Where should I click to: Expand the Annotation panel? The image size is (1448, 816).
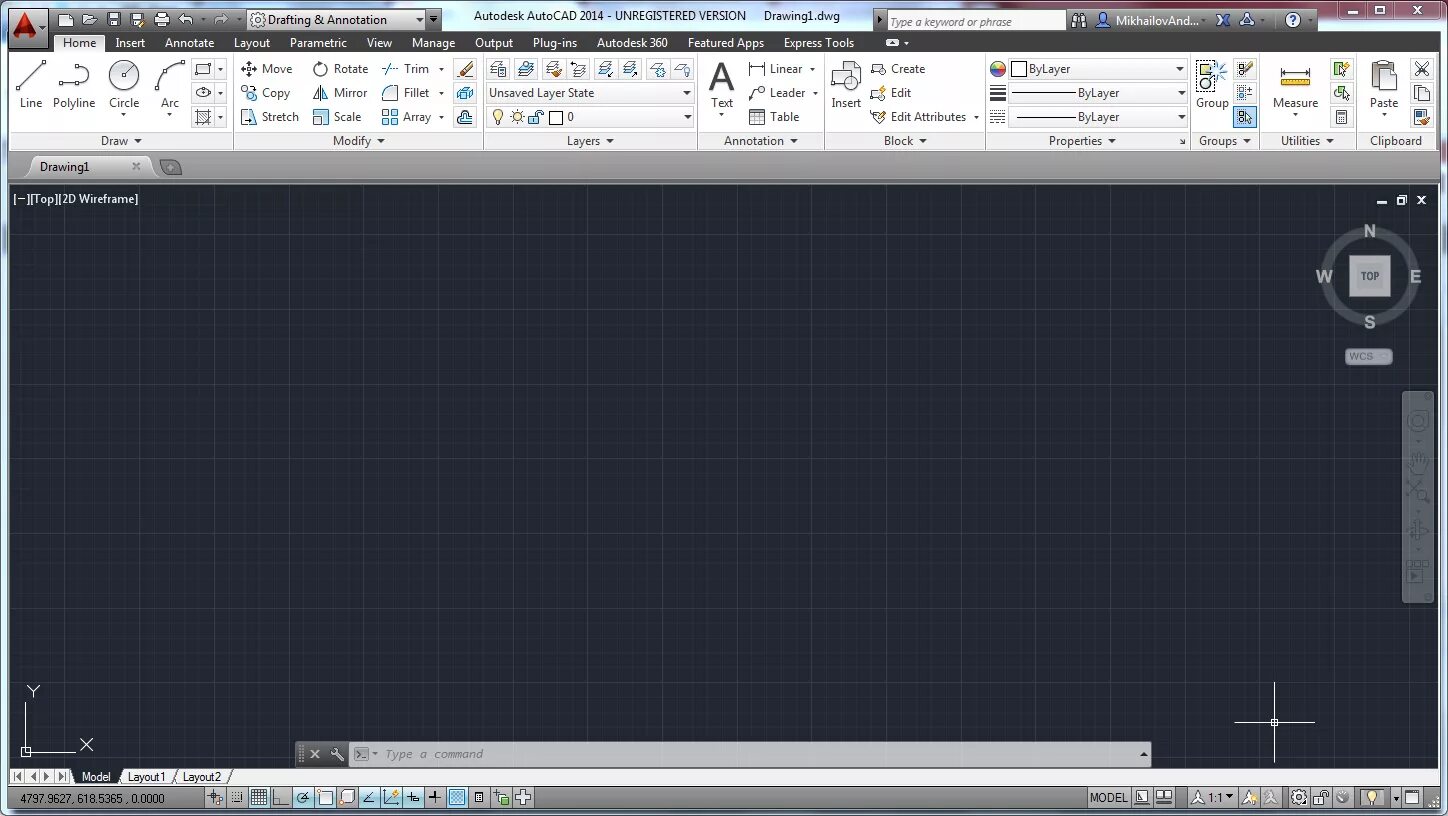pyautogui.click(x=761, y=141)
